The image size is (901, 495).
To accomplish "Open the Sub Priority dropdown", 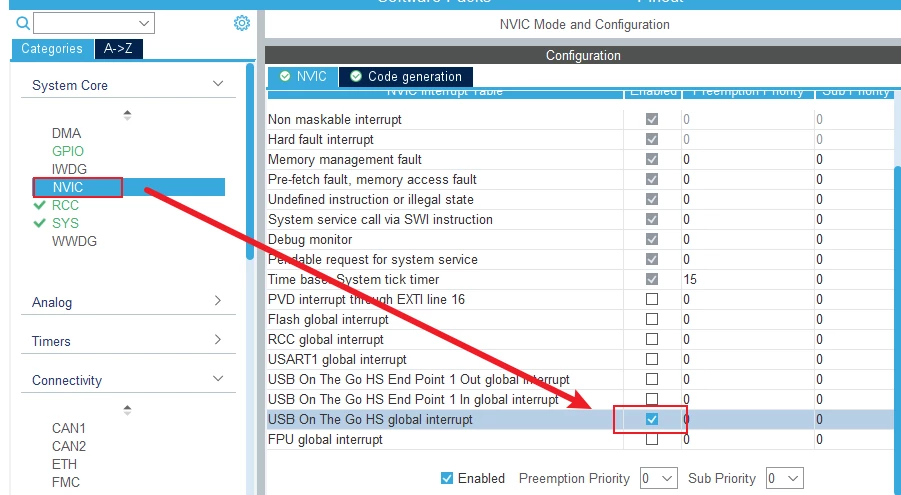I will coord(785,478).
